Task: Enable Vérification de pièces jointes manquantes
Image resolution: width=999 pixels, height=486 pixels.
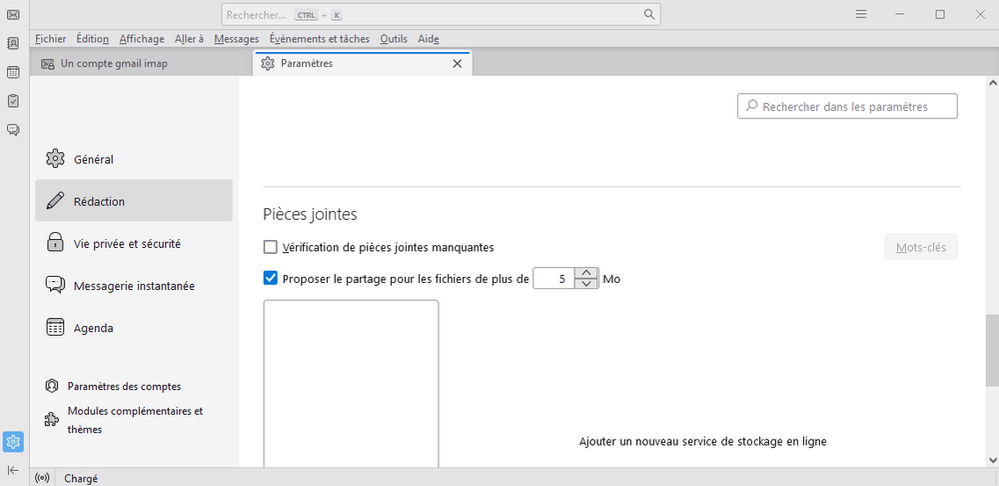Action: [x=270, y=247]
